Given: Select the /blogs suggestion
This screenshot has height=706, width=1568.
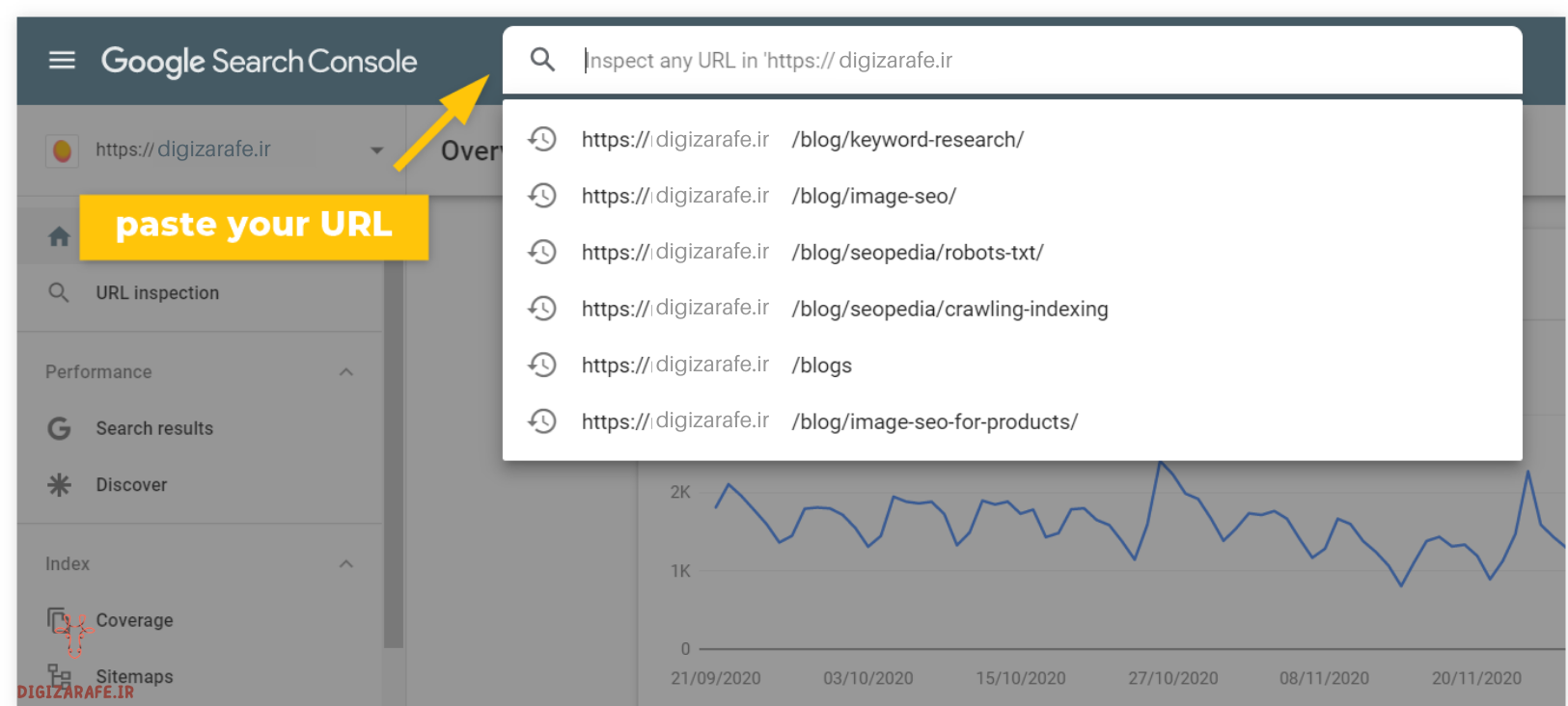Looking at the screenshot, I should [x=1012, y=366].
